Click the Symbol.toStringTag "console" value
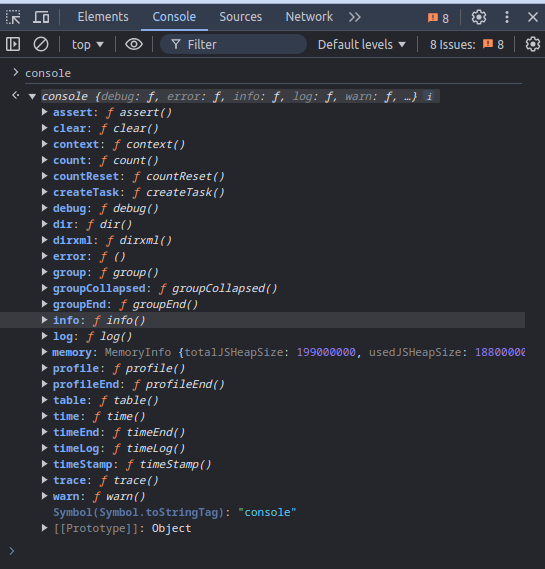 click(x=267, y=512)
